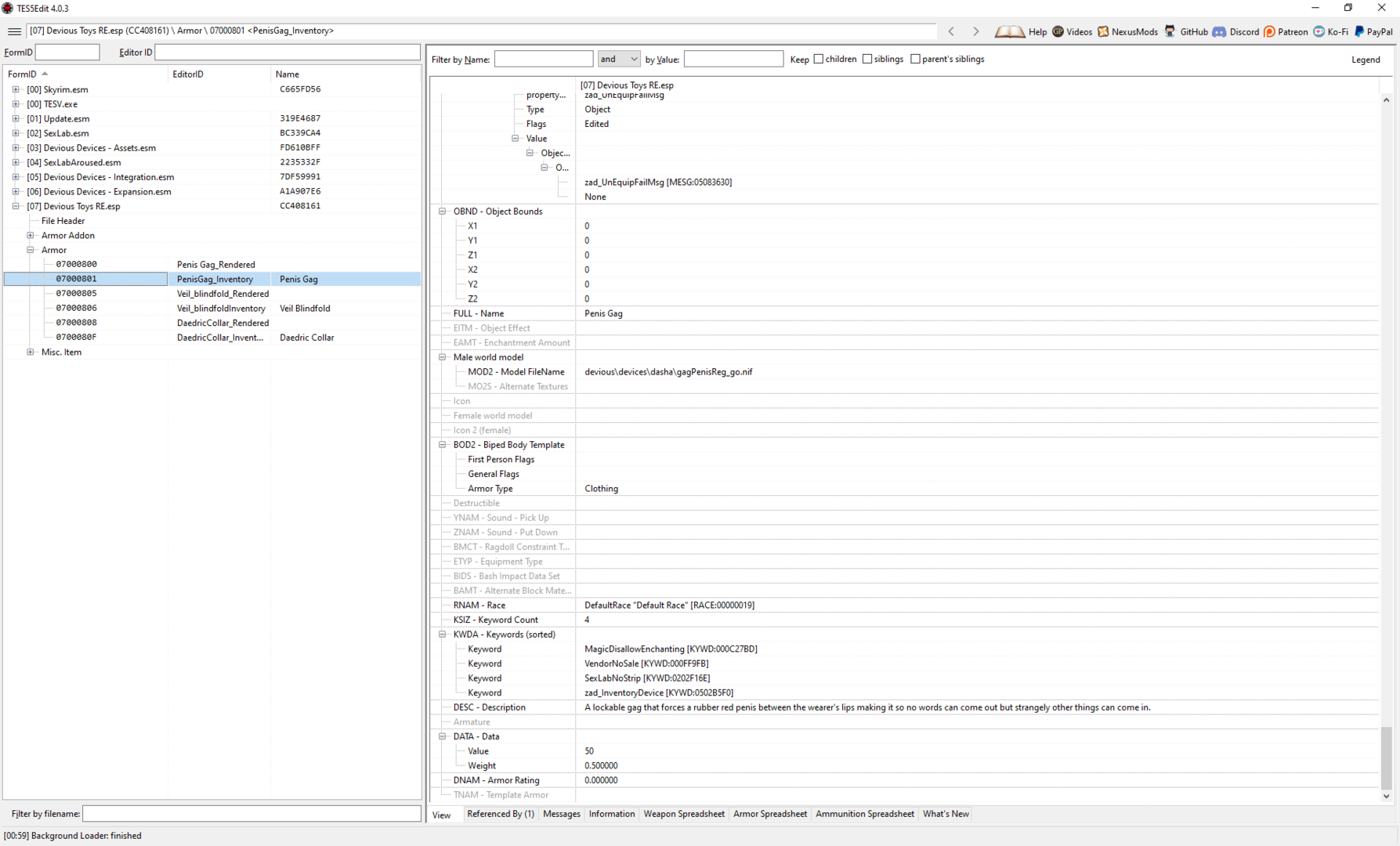Open the Patreon link
The image size is (1400, 846).
(x=1286, y=31)
